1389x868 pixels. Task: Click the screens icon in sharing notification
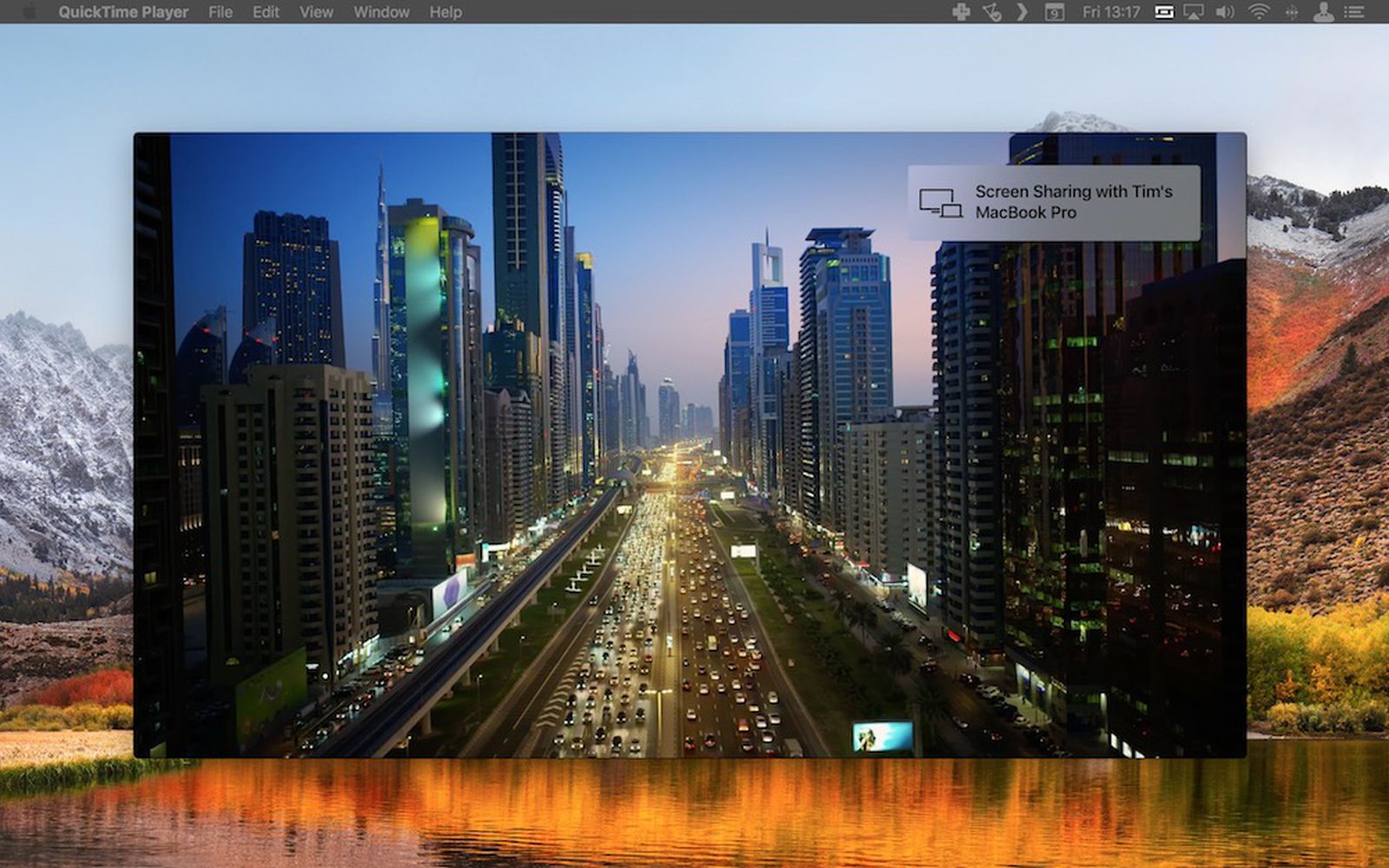940,201
